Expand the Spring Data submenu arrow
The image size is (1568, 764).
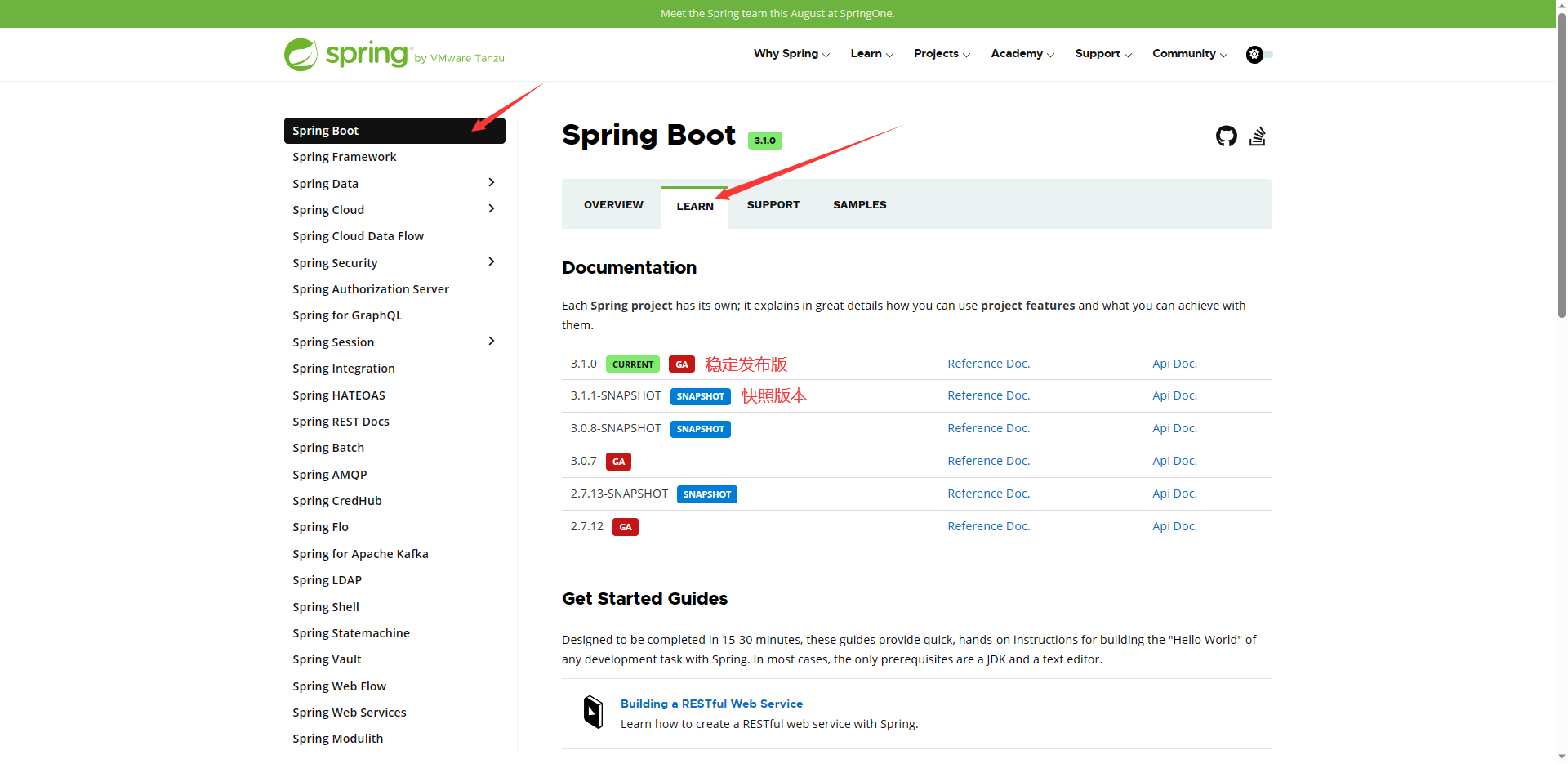[x=491, y=183]
